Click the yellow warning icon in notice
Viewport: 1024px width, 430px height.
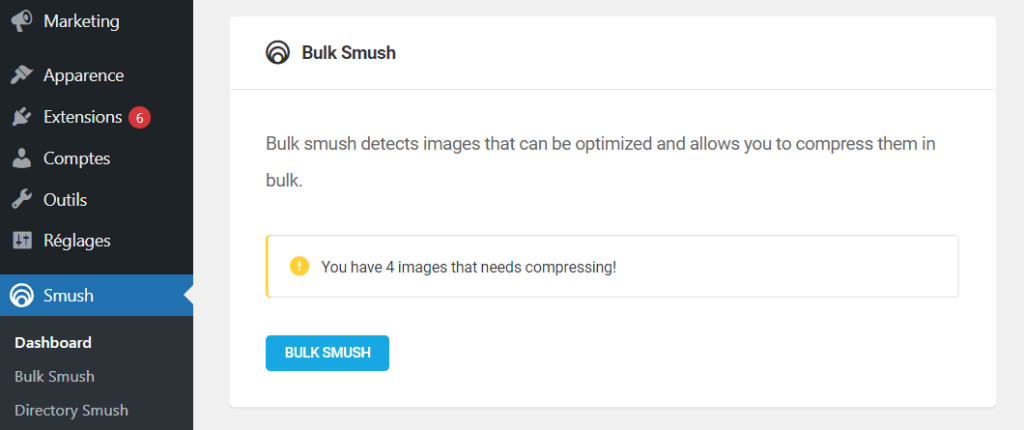click(x=299, y=266)
